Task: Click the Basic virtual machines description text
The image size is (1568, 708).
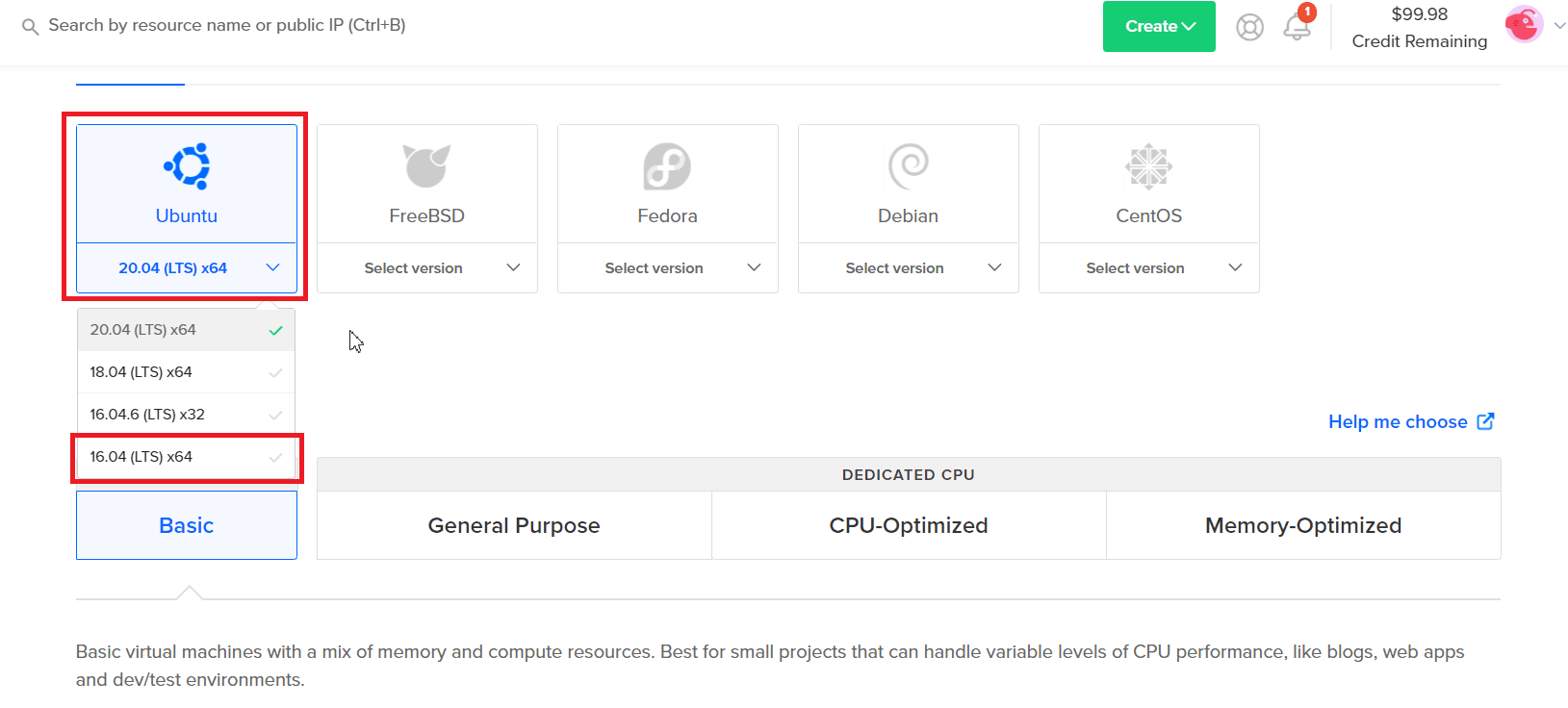Action: point(770,666)
